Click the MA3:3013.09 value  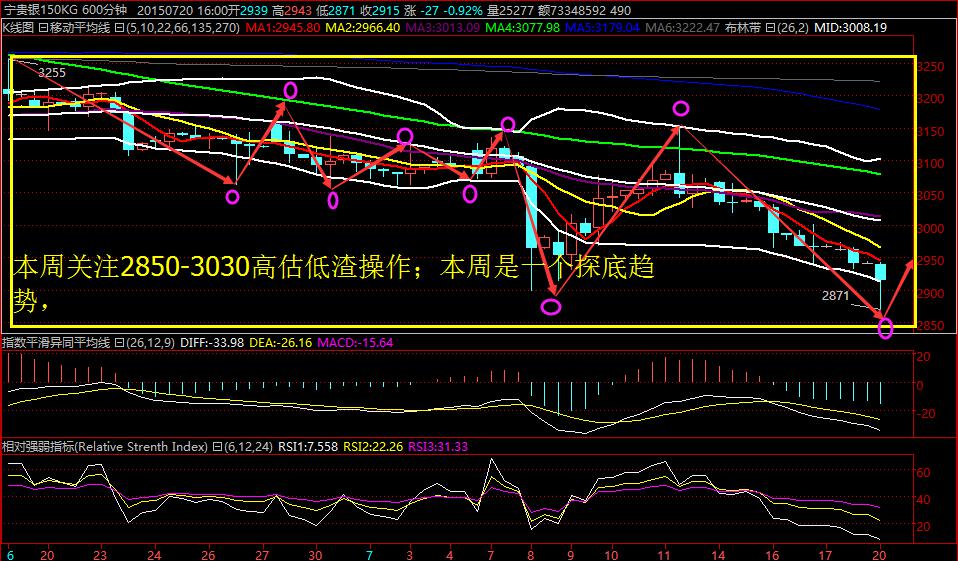(x=442, y=28)
